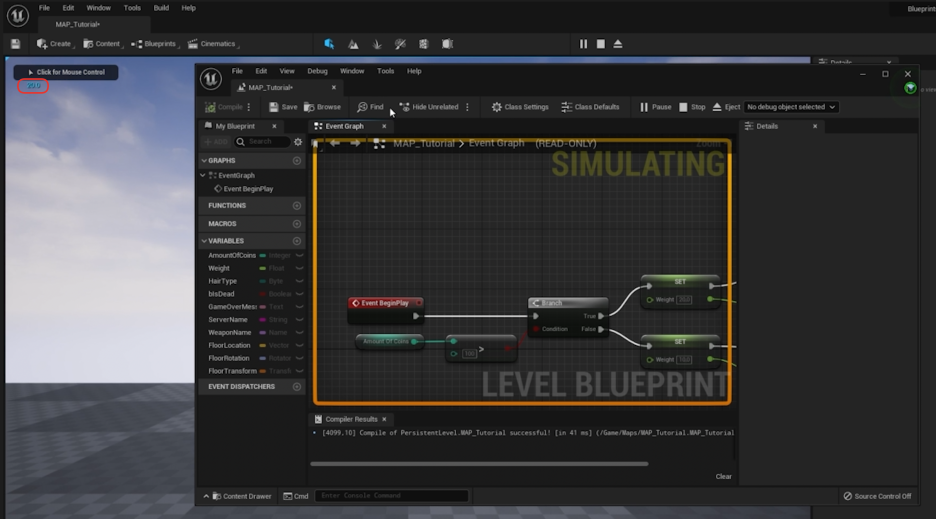The width and height of the screenshot is (936, 519).
Task: Open Class Defaults
Action: [590, 107]
